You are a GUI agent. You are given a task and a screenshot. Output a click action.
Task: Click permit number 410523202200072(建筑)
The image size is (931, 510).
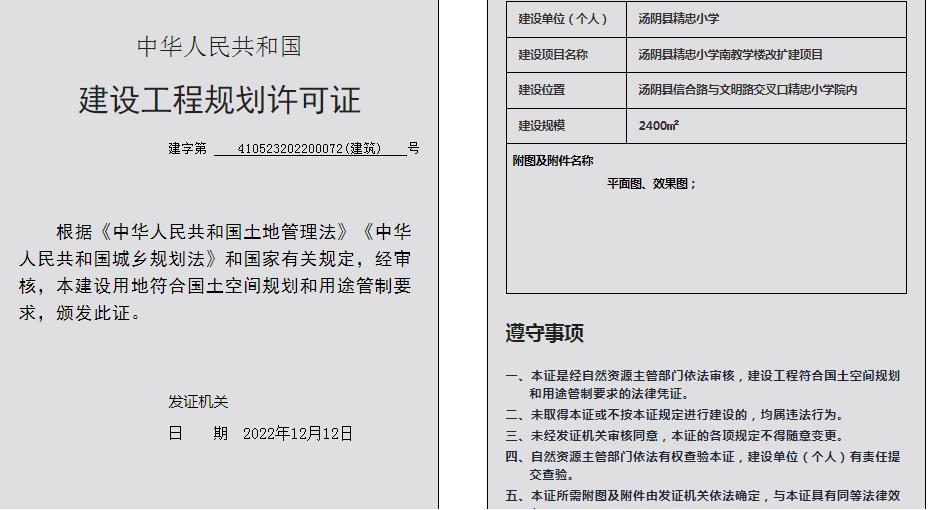coord(309,148)
